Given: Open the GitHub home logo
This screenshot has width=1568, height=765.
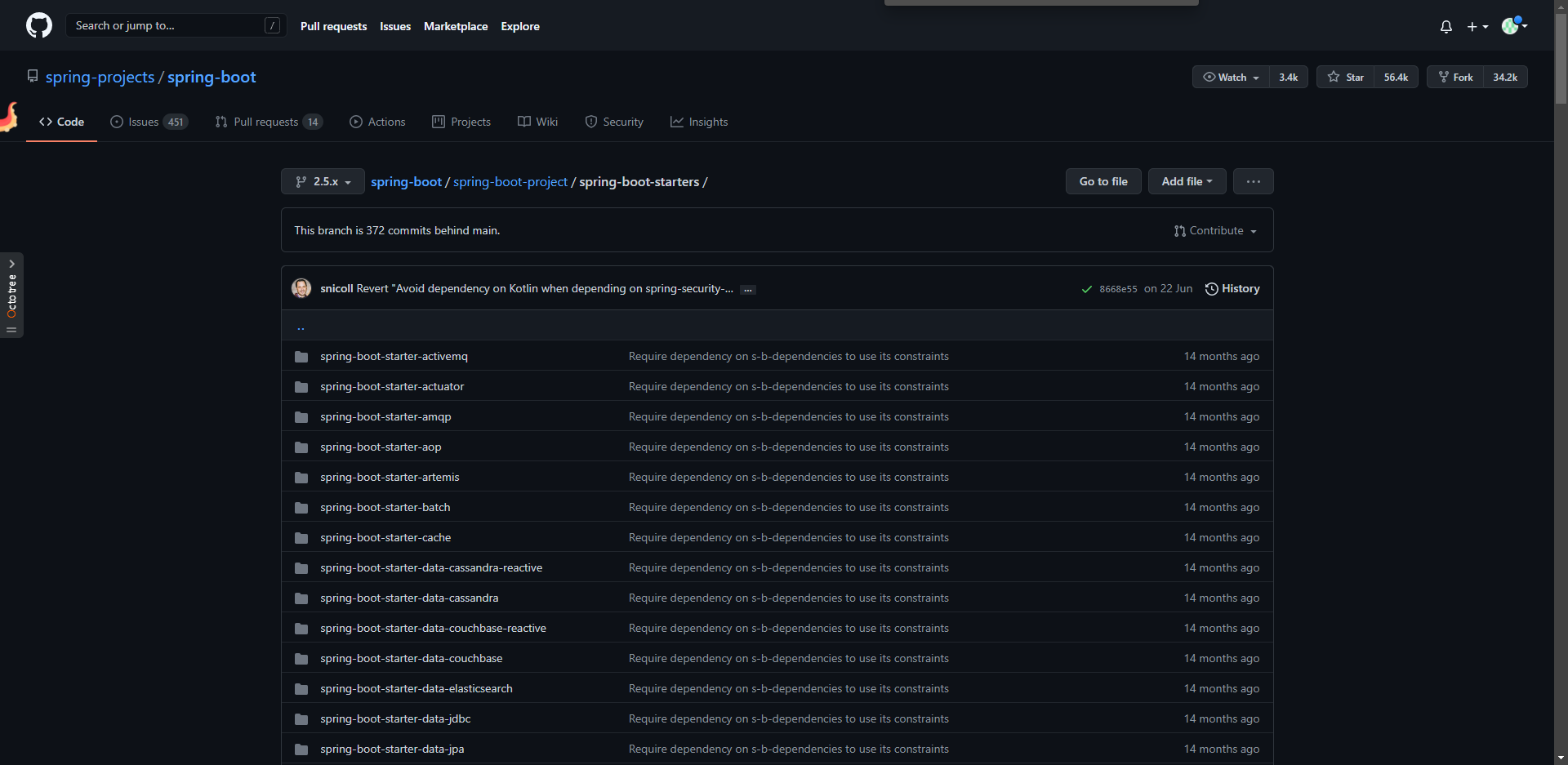Looking at the screenshot, I should pyautogui.click(x=39, y=25).
